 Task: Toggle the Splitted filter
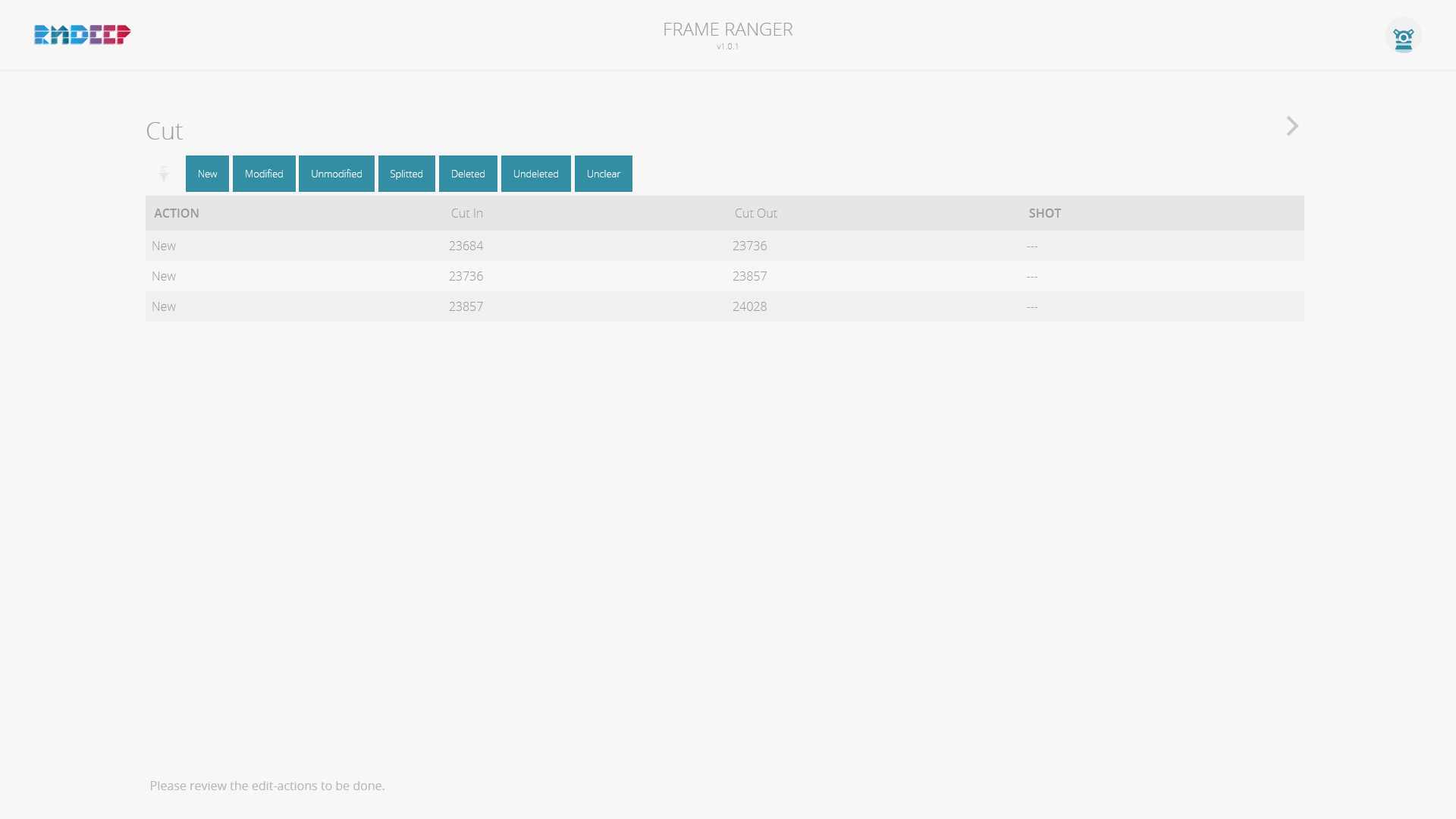point(406,174)
